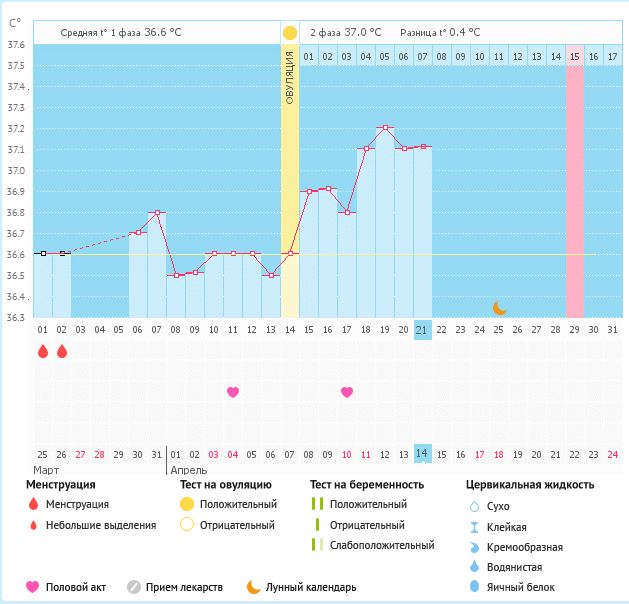Select the highlighted date 14 in calendar row

[423, 454]
